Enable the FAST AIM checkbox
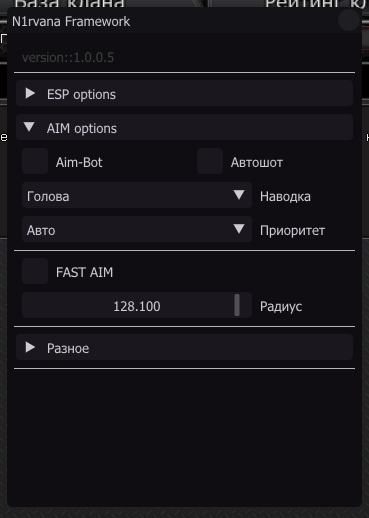Image resolution: width=369 pixels, height=518 pixels. pyautogui.click(x=35, y=271)
